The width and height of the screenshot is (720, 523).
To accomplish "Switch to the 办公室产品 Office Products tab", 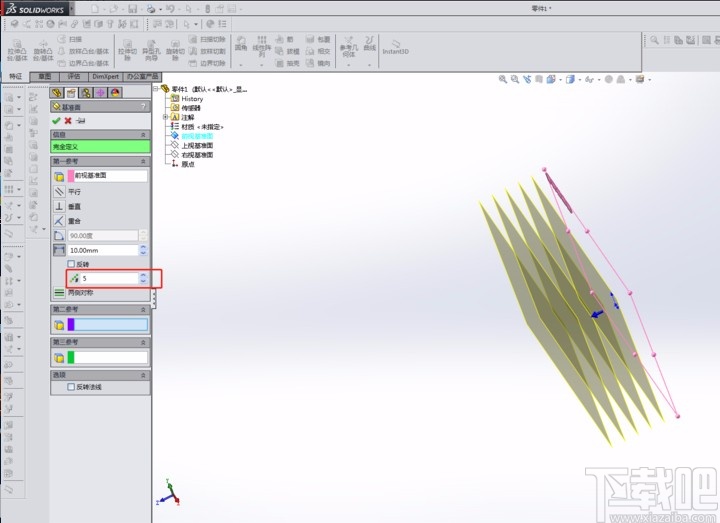I will [x=142, y=77].
